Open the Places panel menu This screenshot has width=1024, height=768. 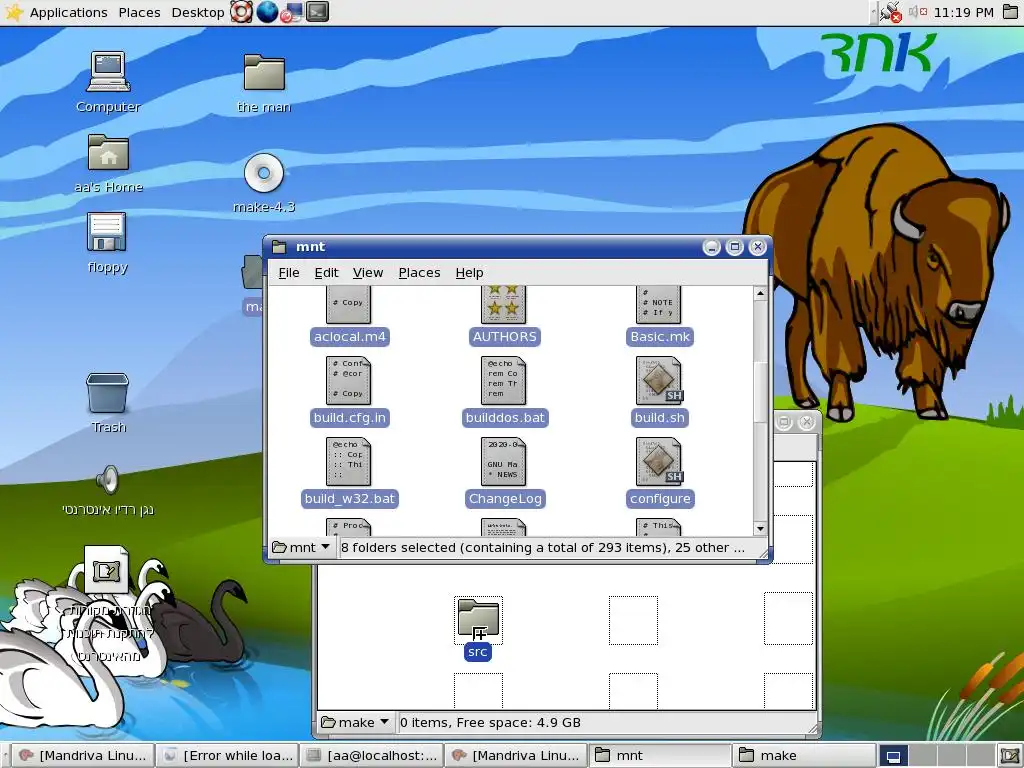tap(139, 12)
